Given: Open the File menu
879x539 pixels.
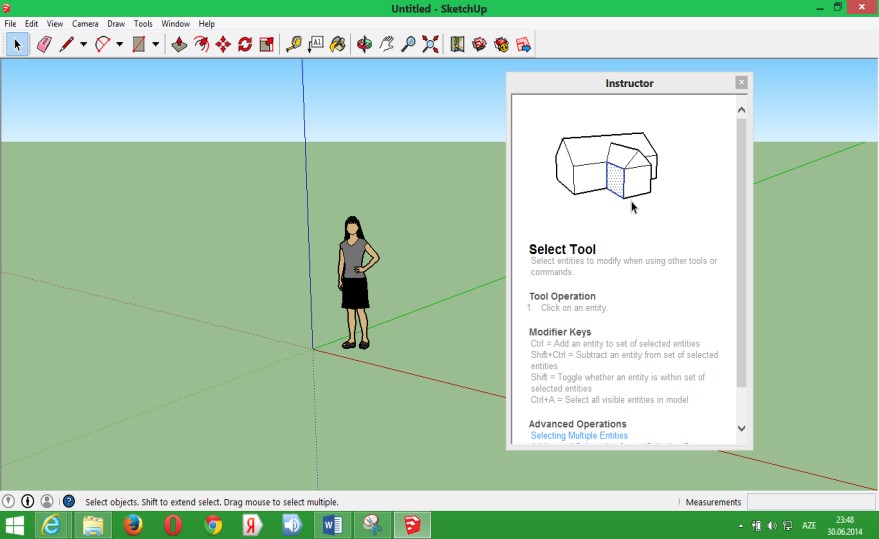Looking at the screenshot, I should (10, 24).
